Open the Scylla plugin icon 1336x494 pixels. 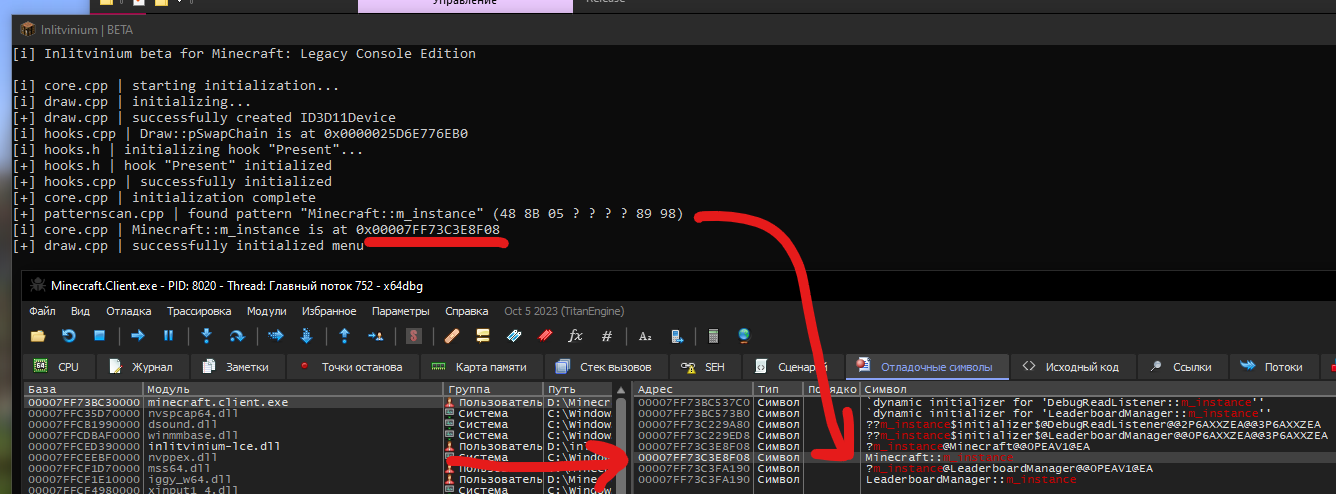pos(414,336)
